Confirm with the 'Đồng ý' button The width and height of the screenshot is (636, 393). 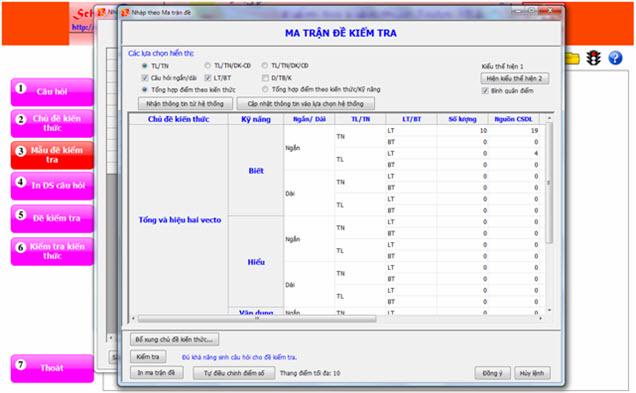[492, 373]
